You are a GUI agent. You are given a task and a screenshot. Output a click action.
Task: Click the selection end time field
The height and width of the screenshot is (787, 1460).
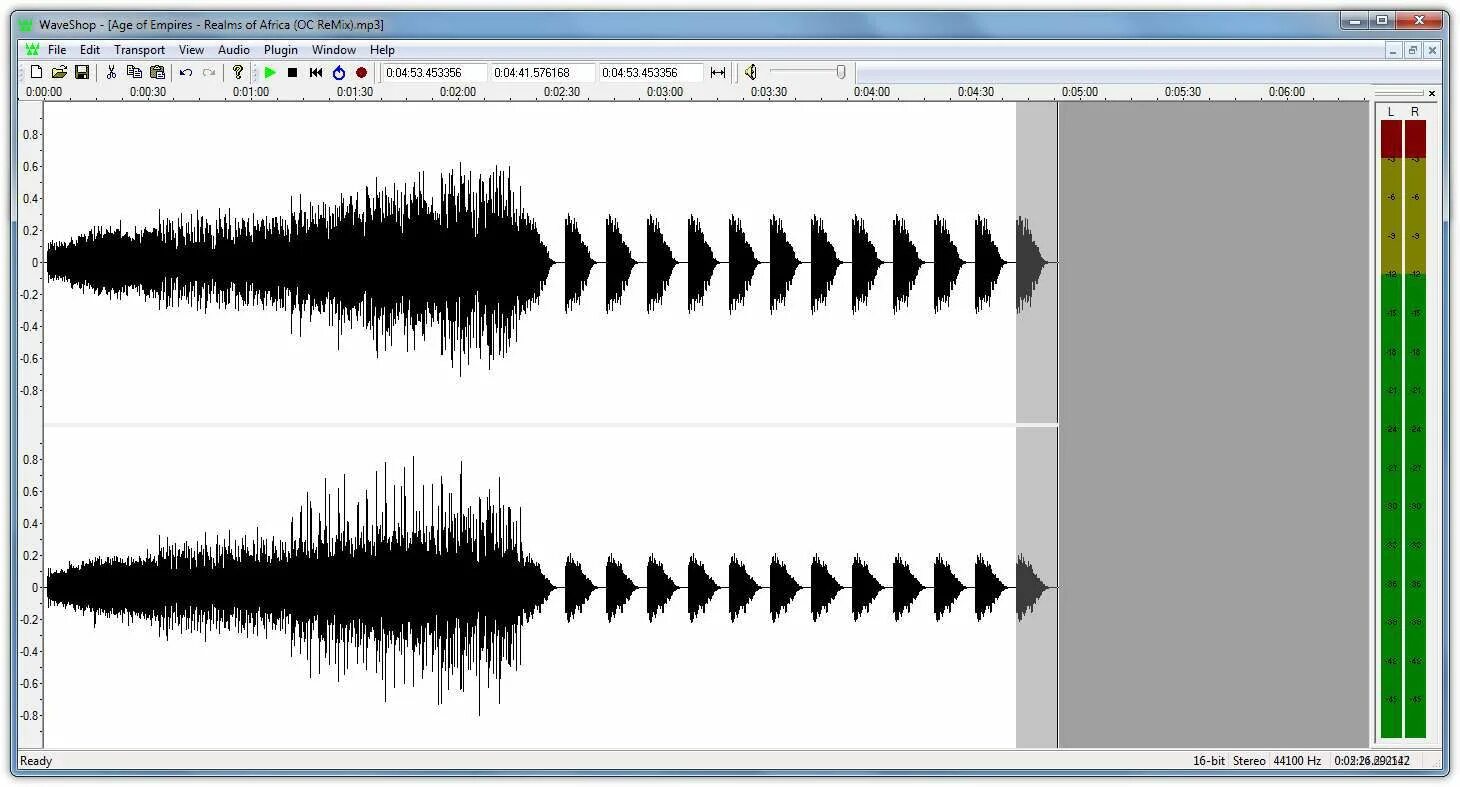650,72
